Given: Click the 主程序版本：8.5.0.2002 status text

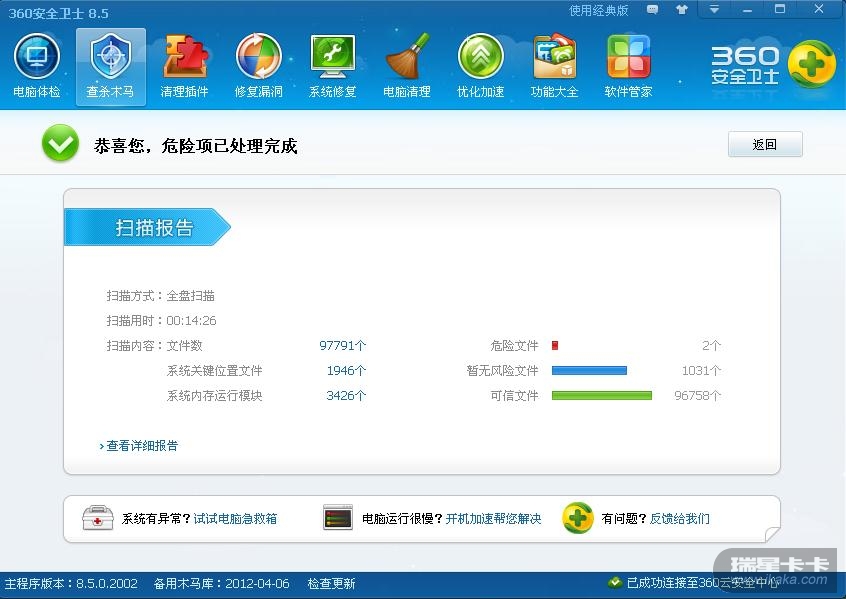Looking at the screenshot, I should (71, 583).
